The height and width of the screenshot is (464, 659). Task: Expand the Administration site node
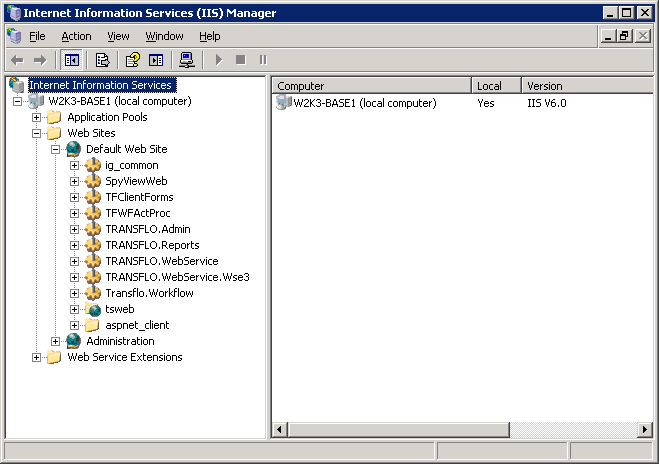55,341
